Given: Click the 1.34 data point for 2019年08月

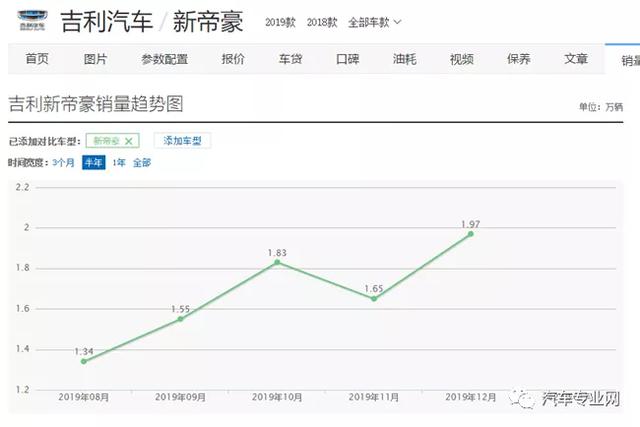Looking at the screenshot, I should (84, 361).
